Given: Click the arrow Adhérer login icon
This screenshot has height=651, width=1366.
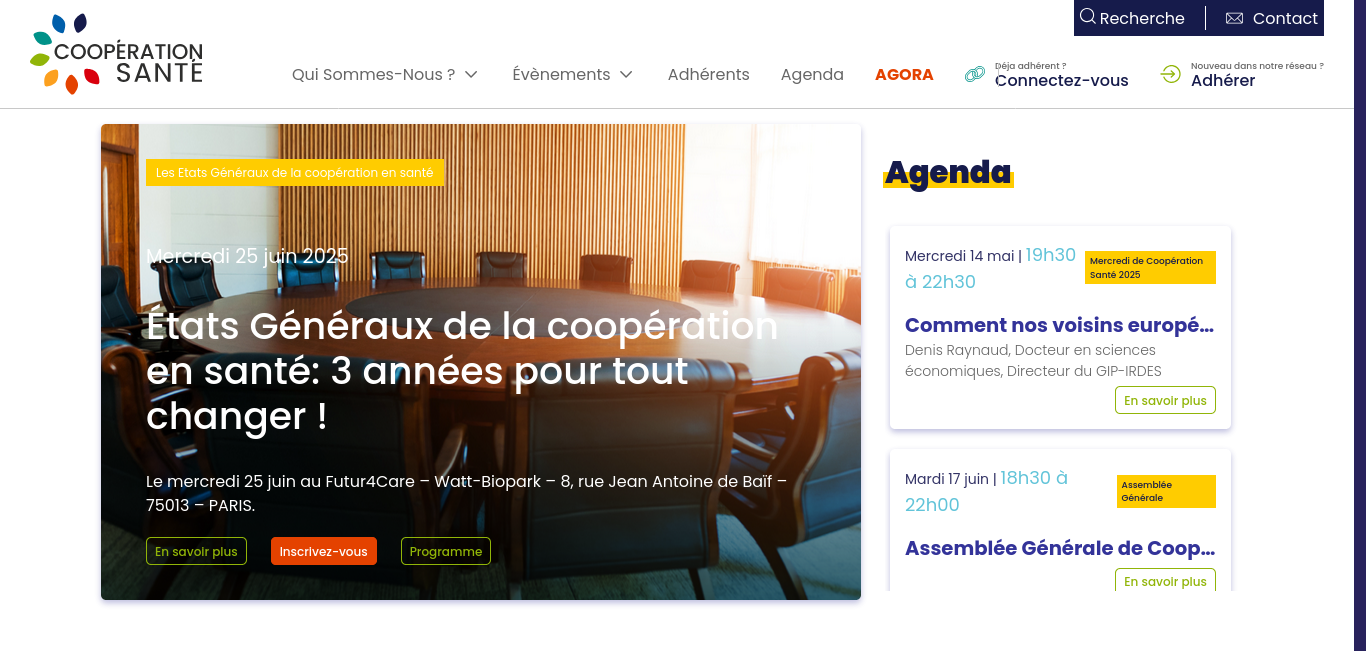Looking at the screenshot, I should (x=1171, y=74).
